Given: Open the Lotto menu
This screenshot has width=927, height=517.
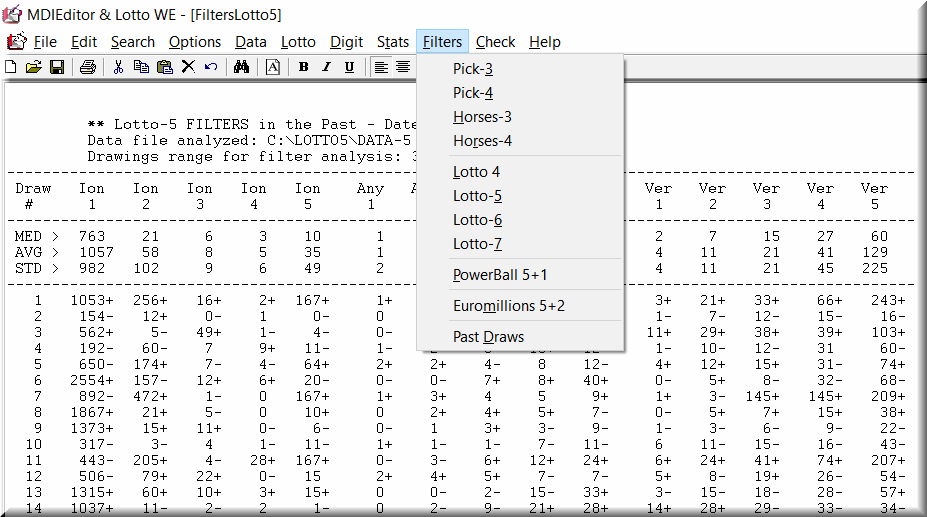Looking at the screenshot, I should [x=298, y=42].
